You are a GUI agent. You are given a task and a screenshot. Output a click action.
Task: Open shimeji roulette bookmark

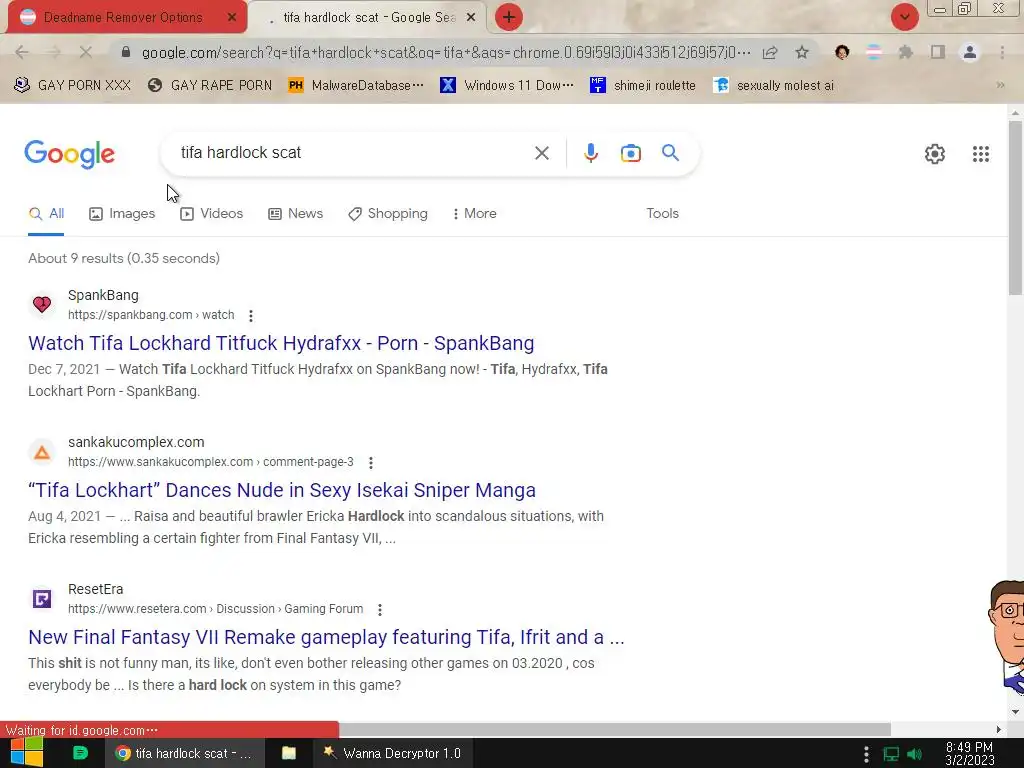click(643, 85)
